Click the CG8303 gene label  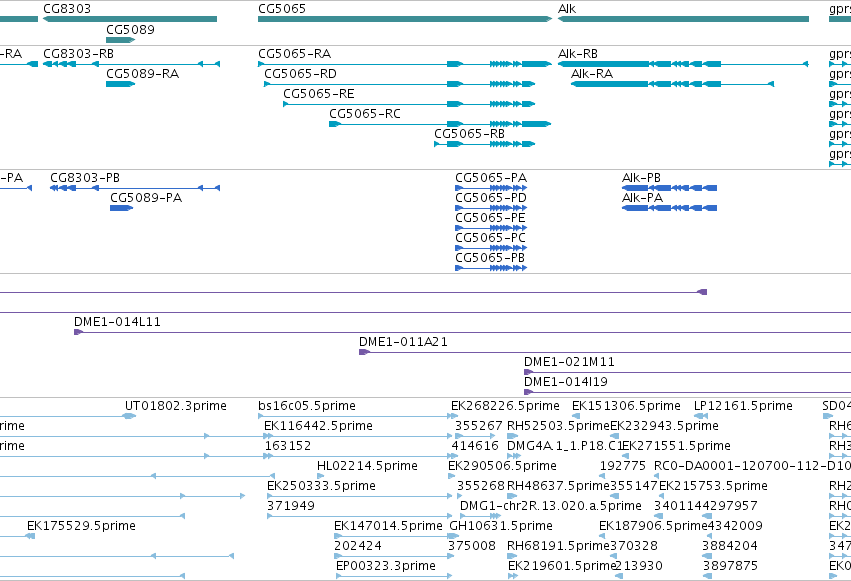pos(67,9)
